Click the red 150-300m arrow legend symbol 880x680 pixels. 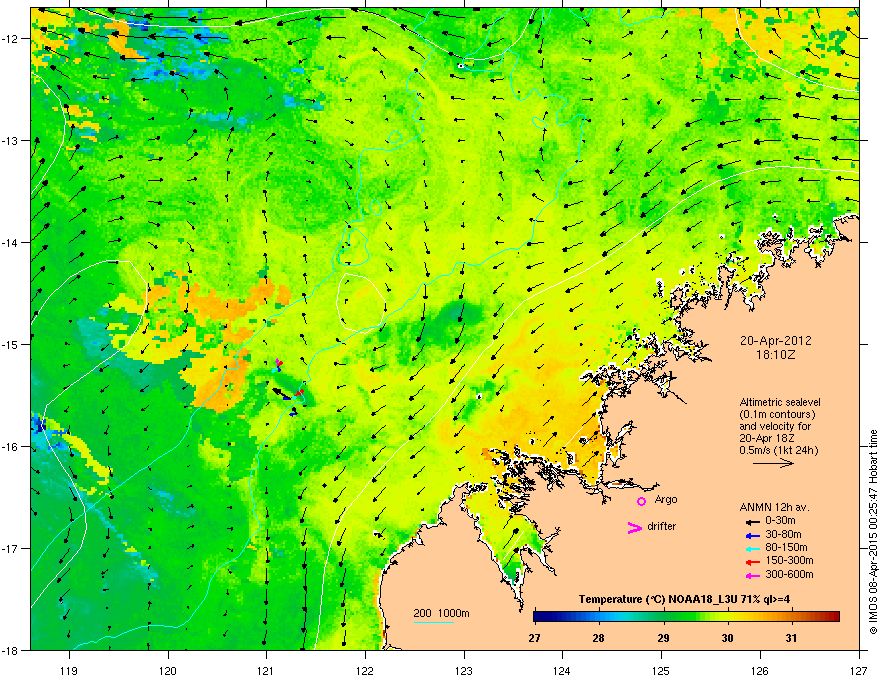point(752,562)
